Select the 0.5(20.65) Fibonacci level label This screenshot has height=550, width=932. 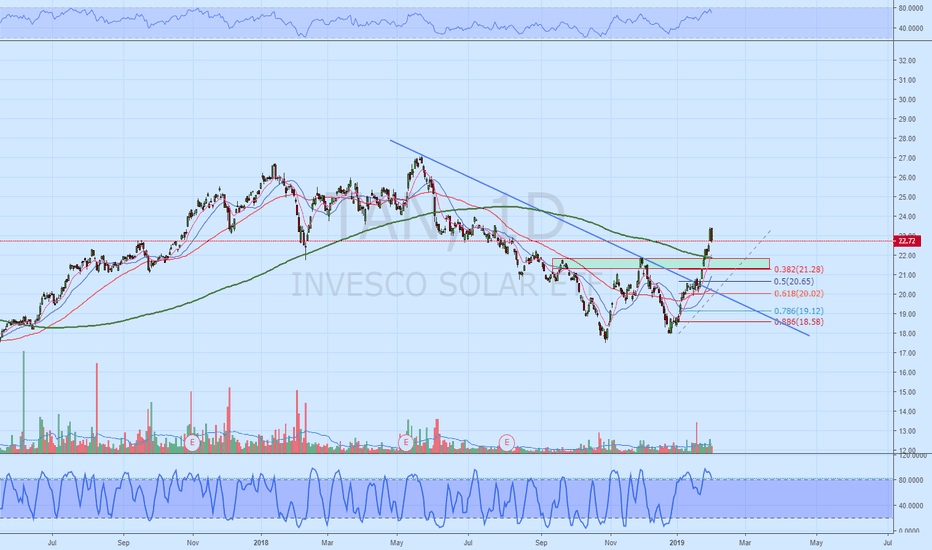click(794, 281)
